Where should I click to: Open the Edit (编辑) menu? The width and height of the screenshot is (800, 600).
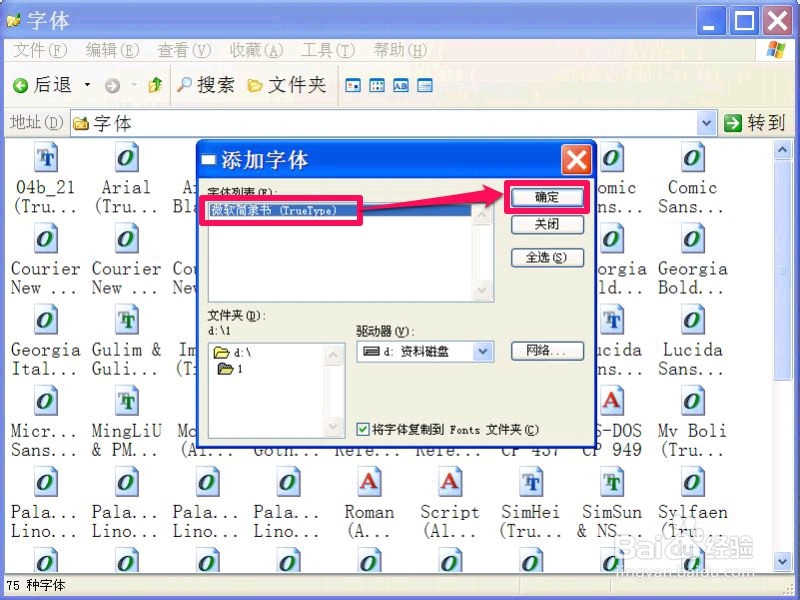[112, 50]
